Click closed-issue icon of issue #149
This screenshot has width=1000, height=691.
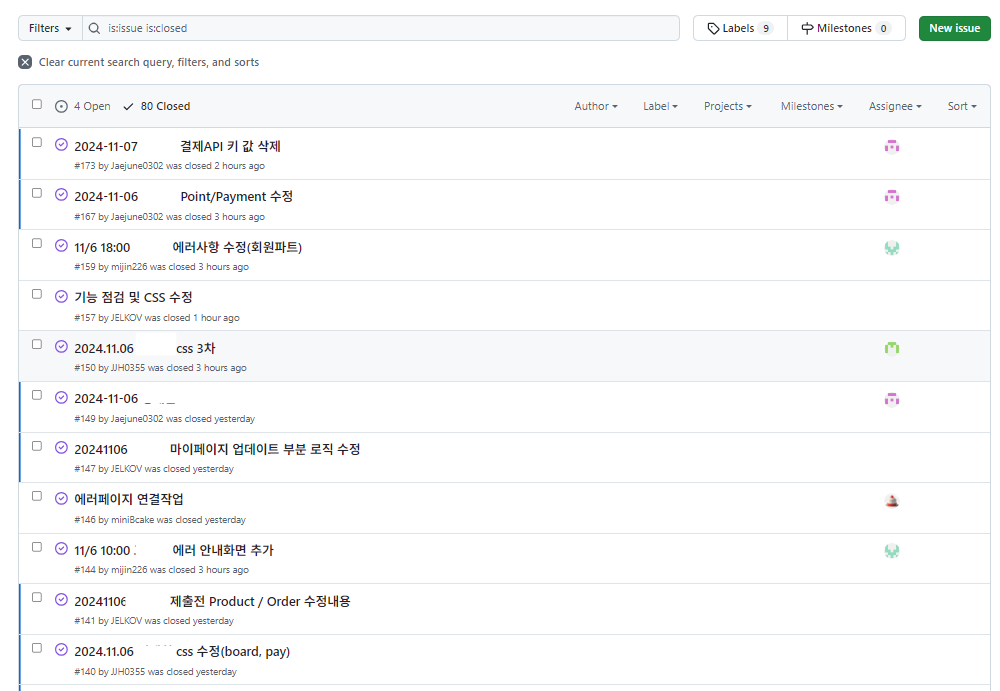click(61, 397)
